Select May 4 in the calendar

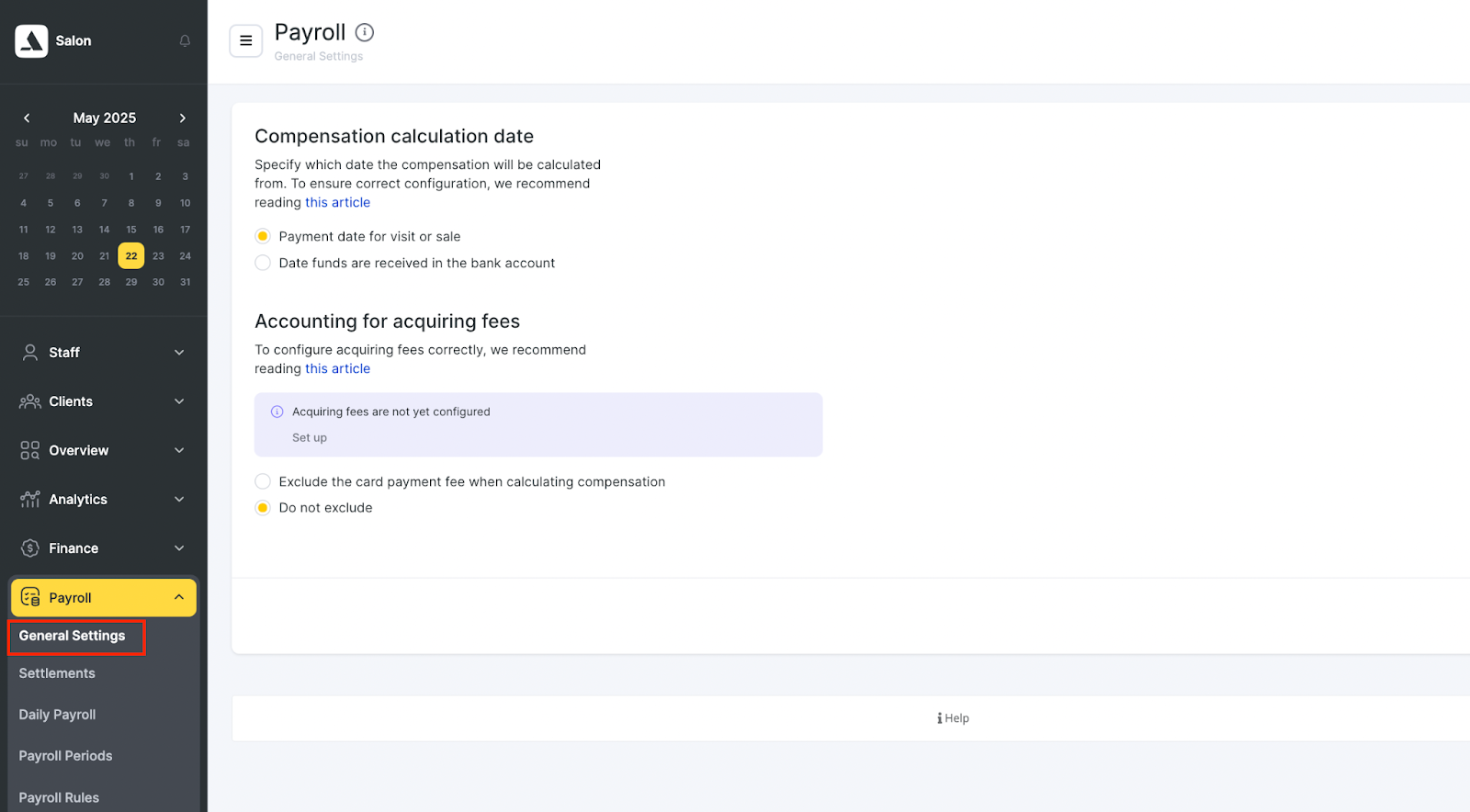click(24, 203)
